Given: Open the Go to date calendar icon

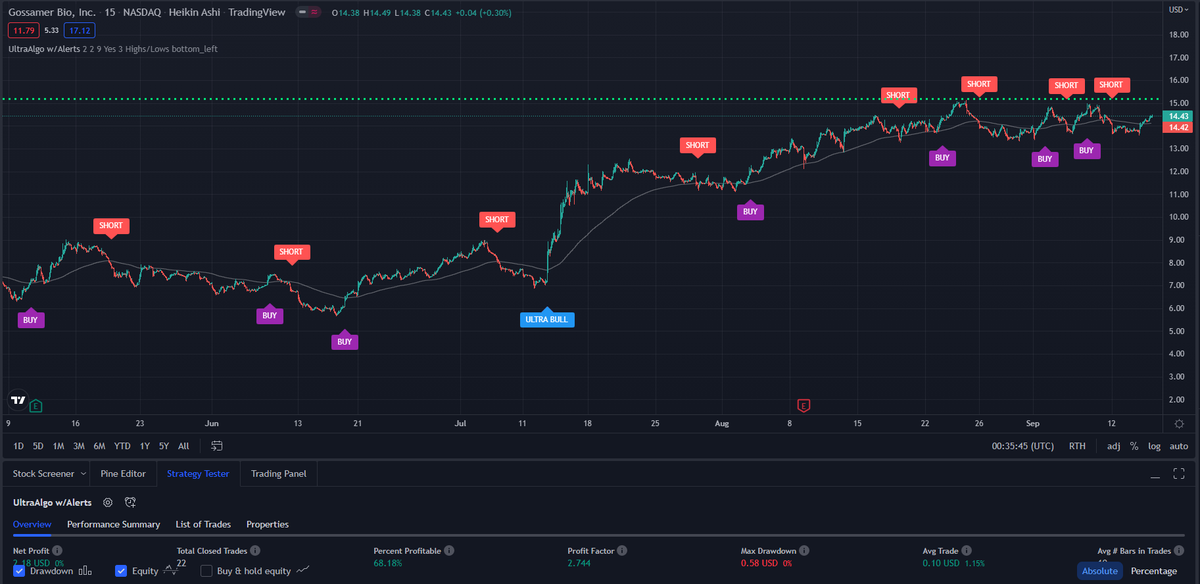Looking at the screenshot, I should point(217,445).
